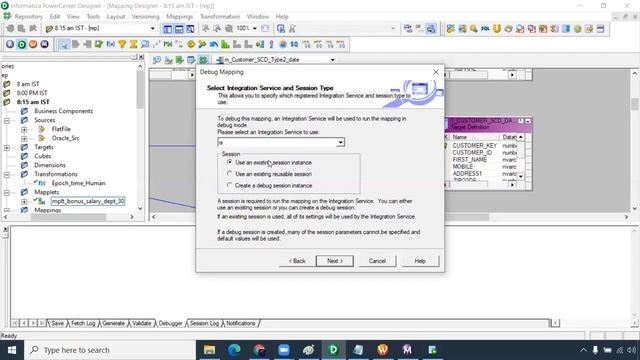The height and width of the screenshot is (360, 640).
Task: Open Designer via the green D icon
Action: coord(22,44)
